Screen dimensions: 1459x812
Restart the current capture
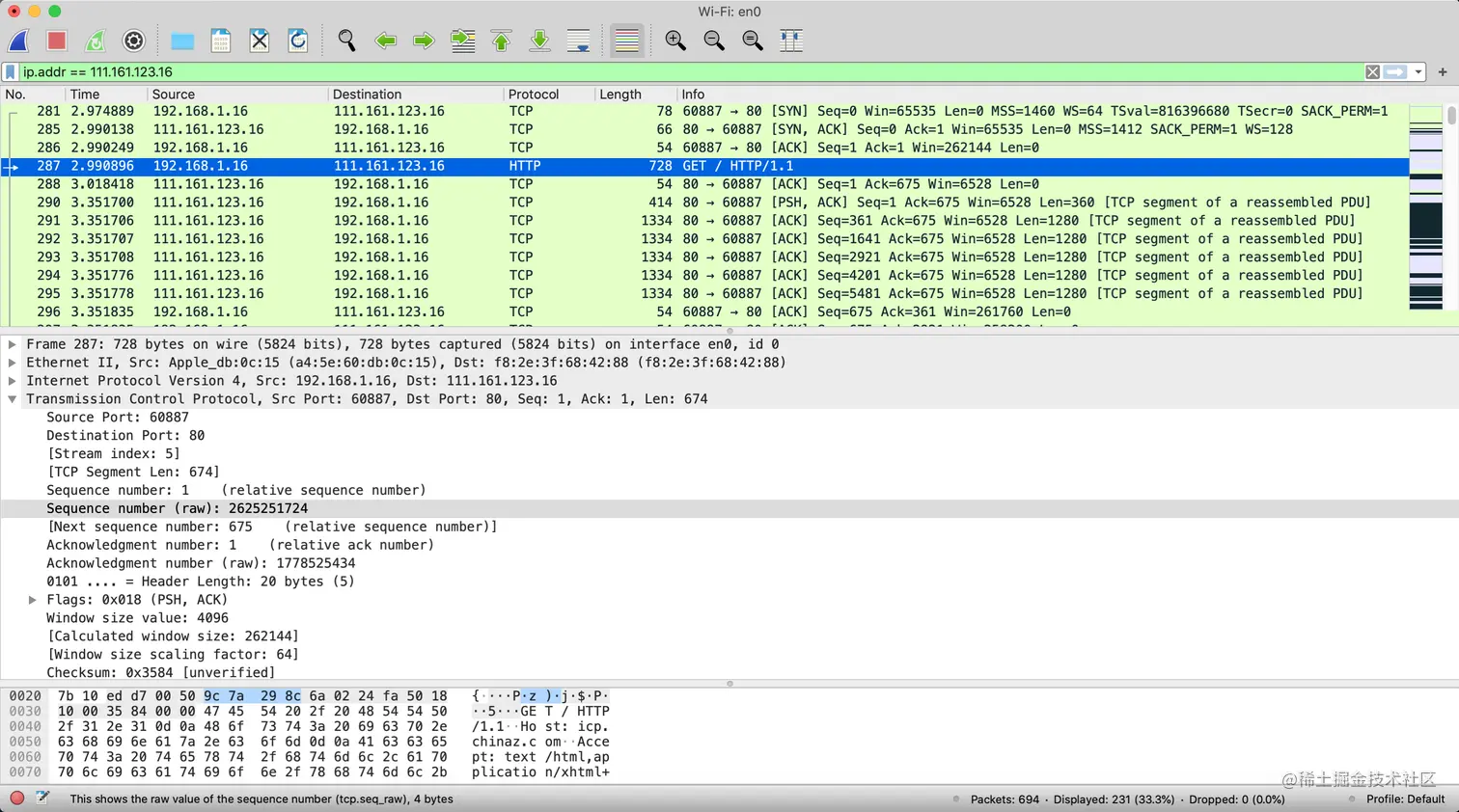pyautogui.click(x=95, y=41)
